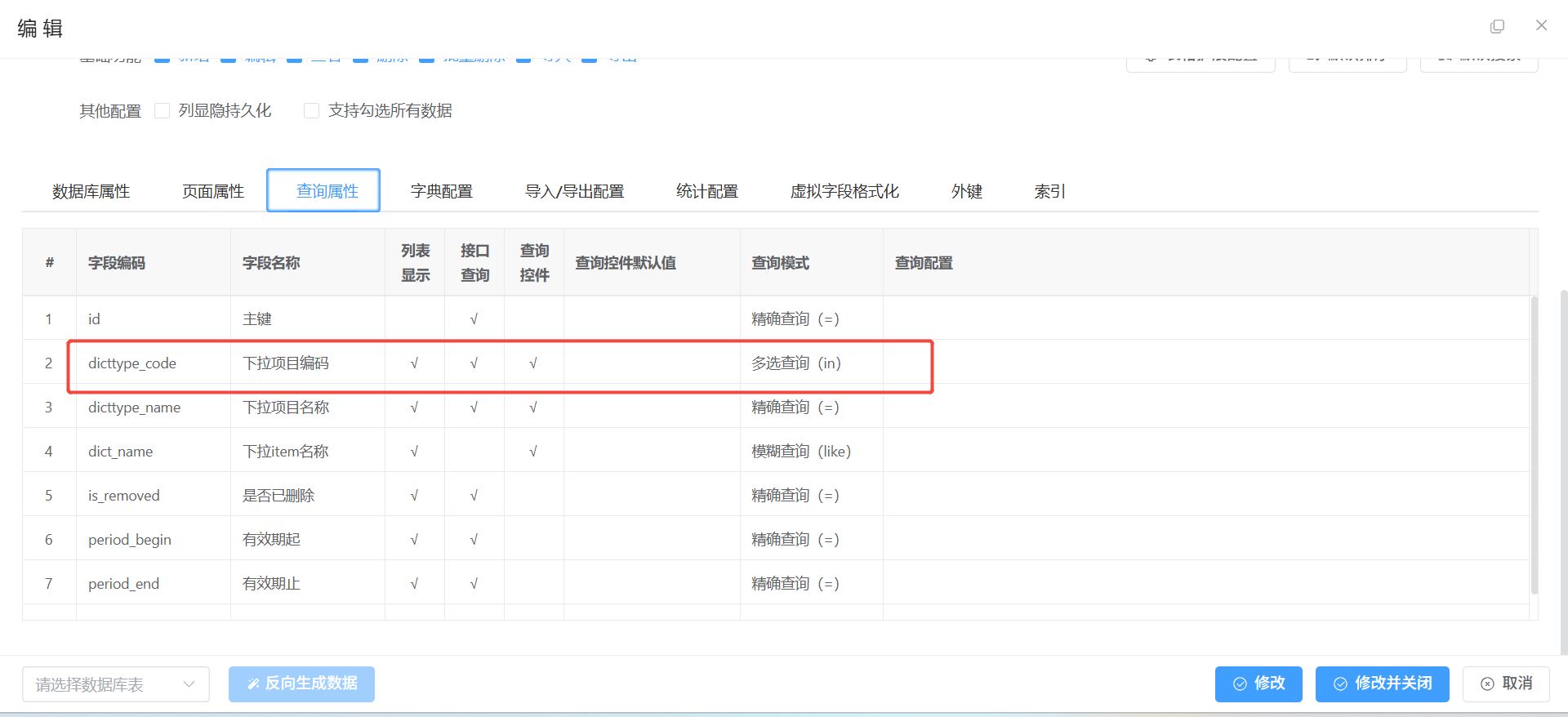1568x717 pixels.
Task: Enable the 列显隐持久化 checkbox
Action: click(x=163, y=110)
